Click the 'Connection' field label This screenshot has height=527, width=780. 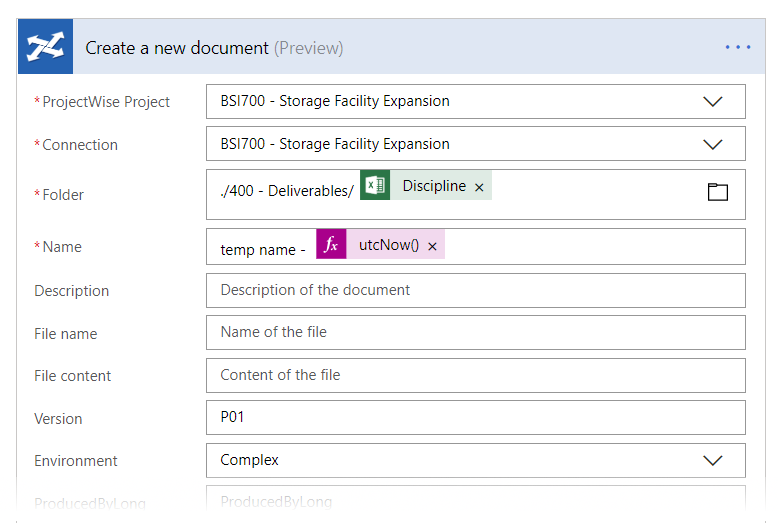tap(80, 145)
